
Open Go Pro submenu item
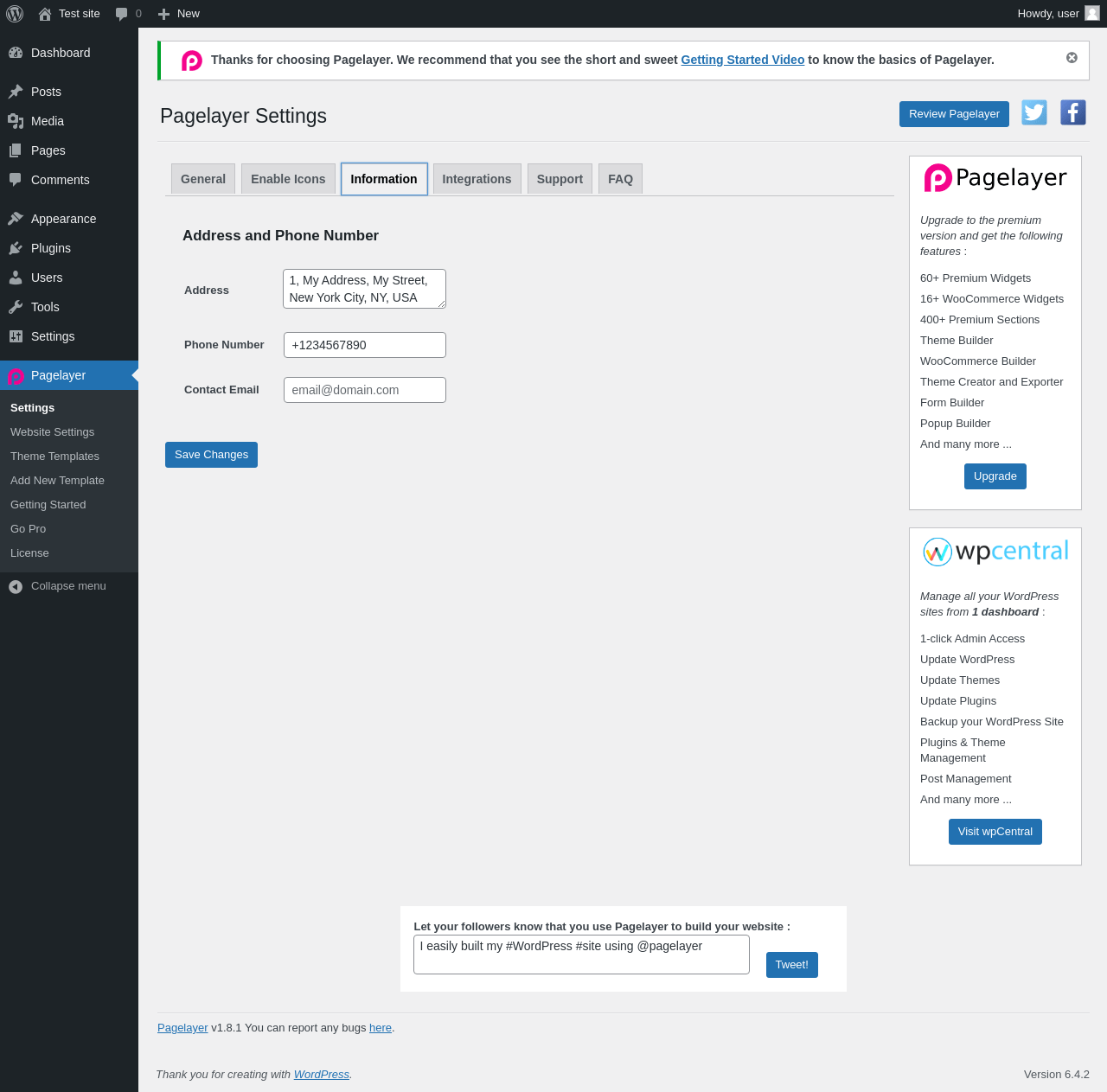pyautogui.click(x=28, y=529)
